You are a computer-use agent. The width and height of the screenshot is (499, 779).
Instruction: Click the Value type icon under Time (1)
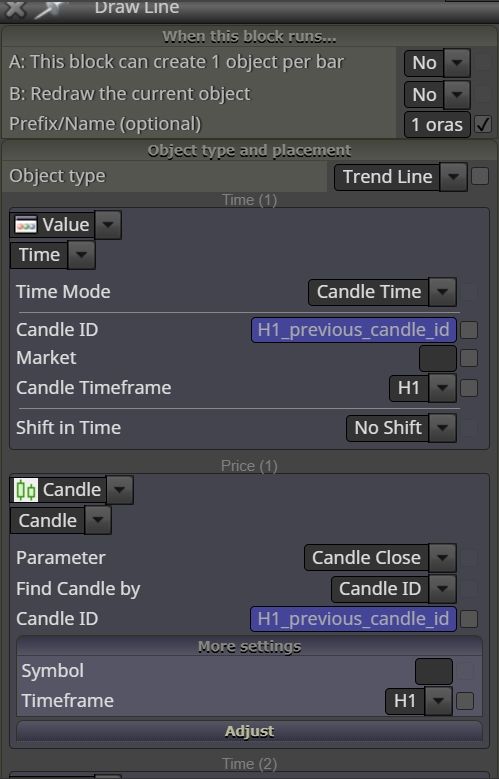point(26,225)
